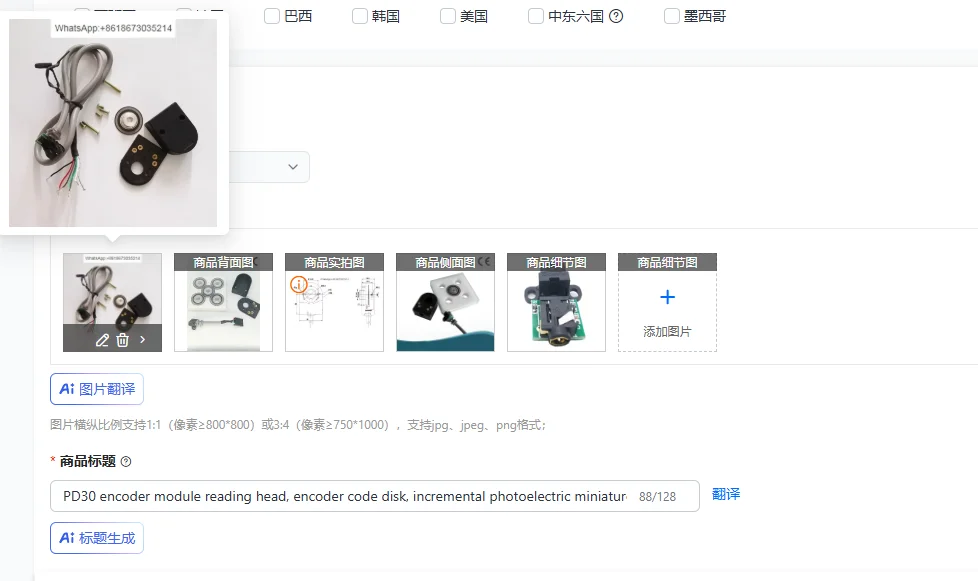The height and width of the screenshot is (581, 978).
Task: Delete the first product image with trash icon
Action: pyautogui.click(x=123, y=340)
